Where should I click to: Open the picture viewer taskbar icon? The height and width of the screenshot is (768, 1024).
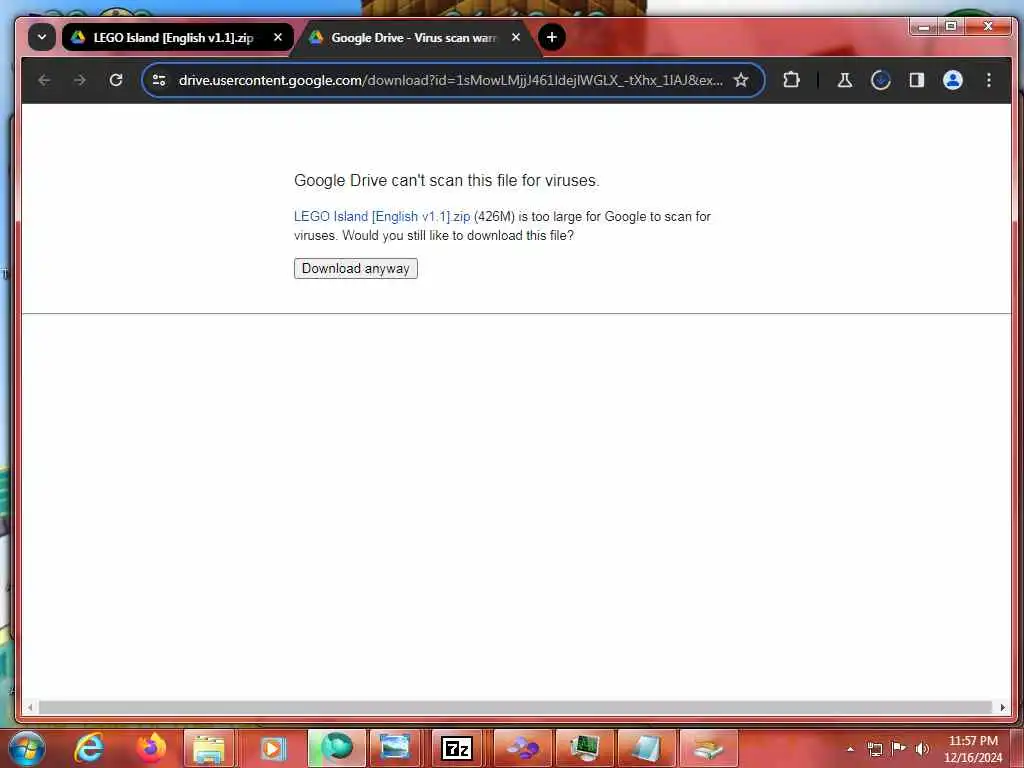pos(395,748)
